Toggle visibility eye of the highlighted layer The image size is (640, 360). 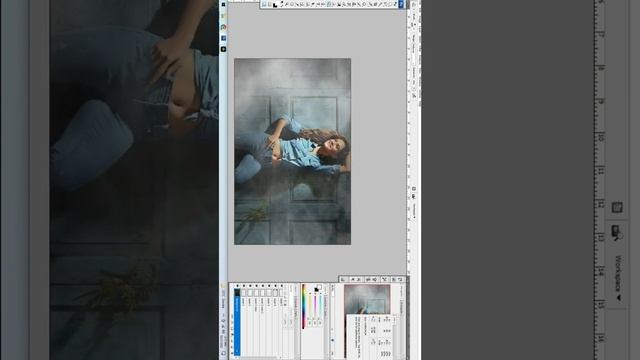pyautogui.click(x=238, y=286)
